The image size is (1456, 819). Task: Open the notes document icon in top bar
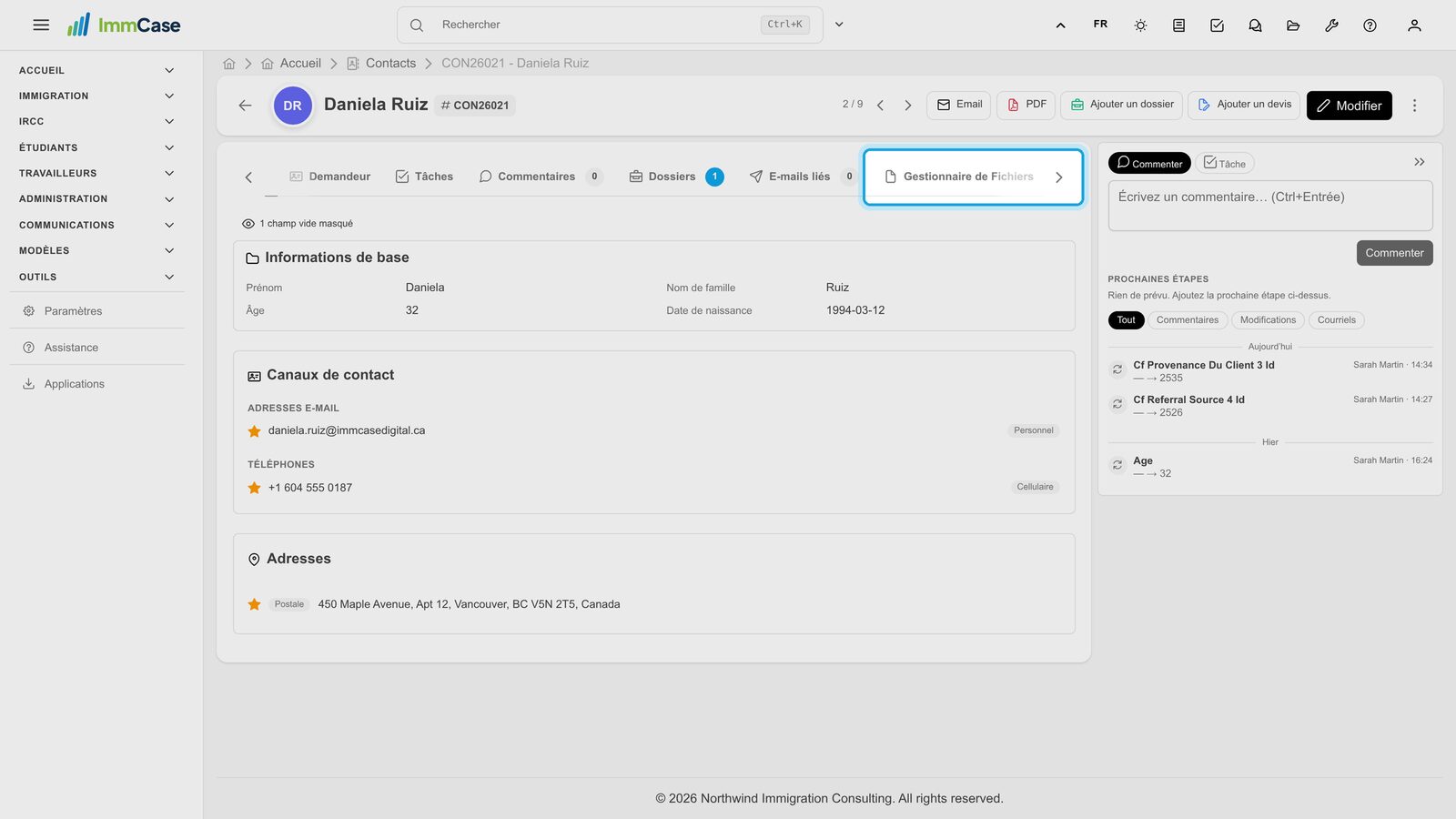[1178, 25]
